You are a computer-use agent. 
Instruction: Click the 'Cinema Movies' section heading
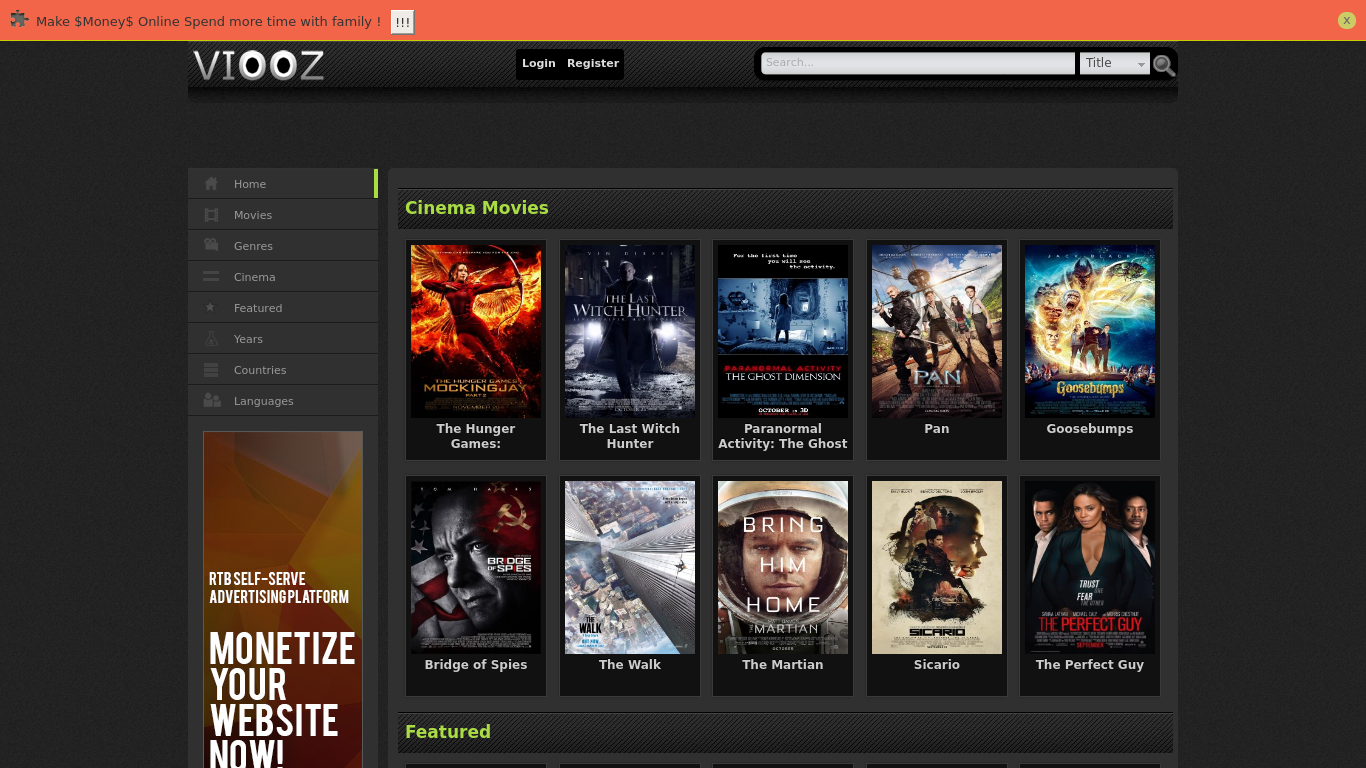coord(477,208)
